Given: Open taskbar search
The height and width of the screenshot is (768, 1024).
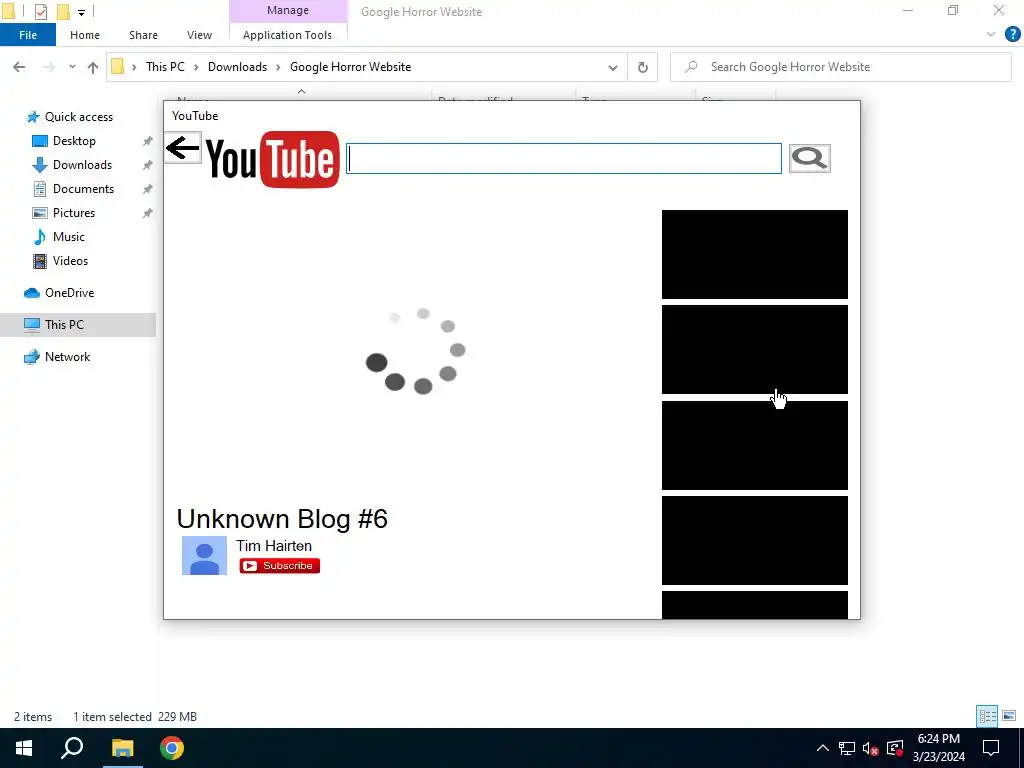Looking at the screenshot, I should tap(72, 748).
